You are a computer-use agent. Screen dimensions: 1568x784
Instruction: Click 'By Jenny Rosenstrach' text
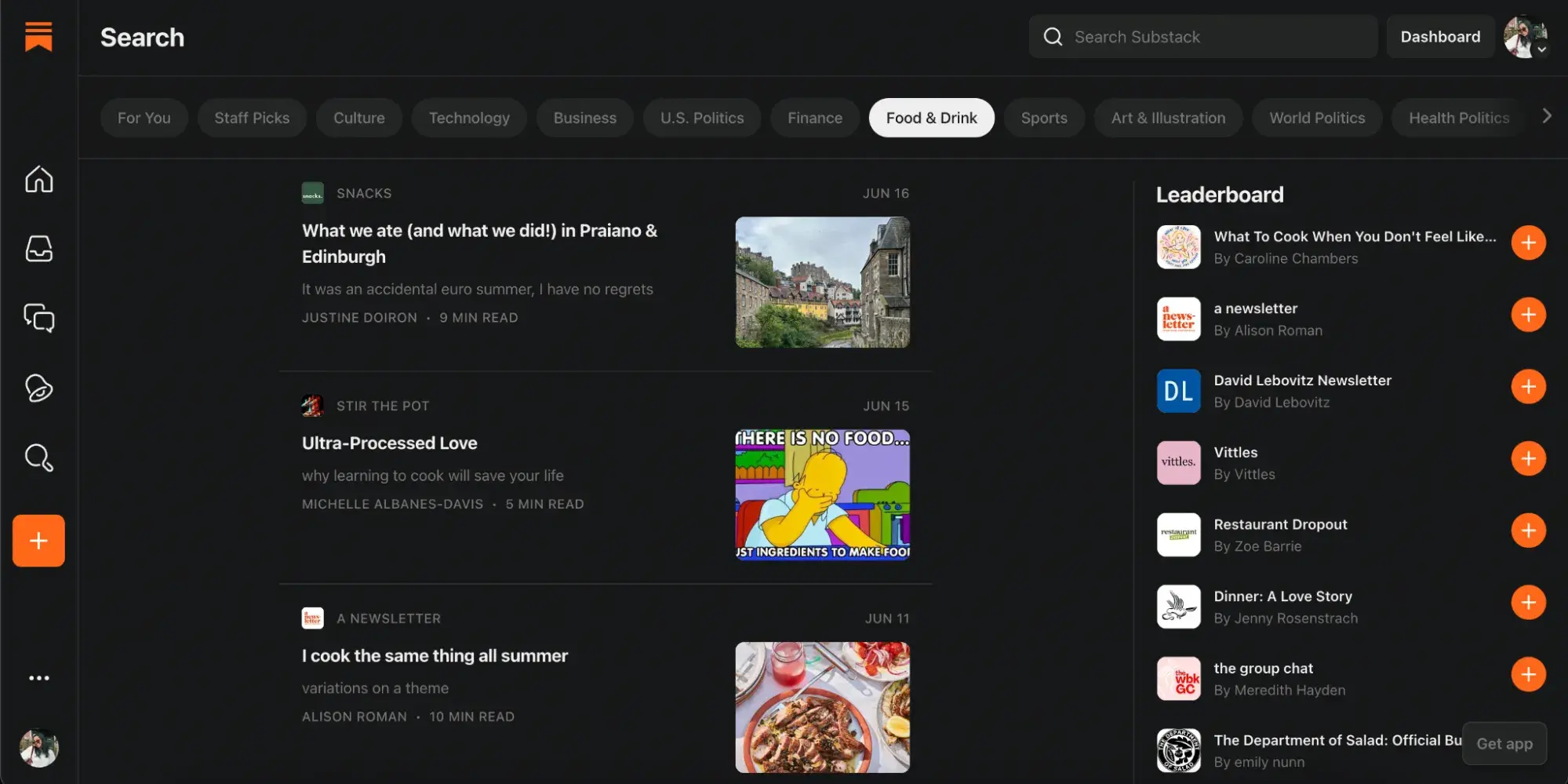coord(1286,618)
